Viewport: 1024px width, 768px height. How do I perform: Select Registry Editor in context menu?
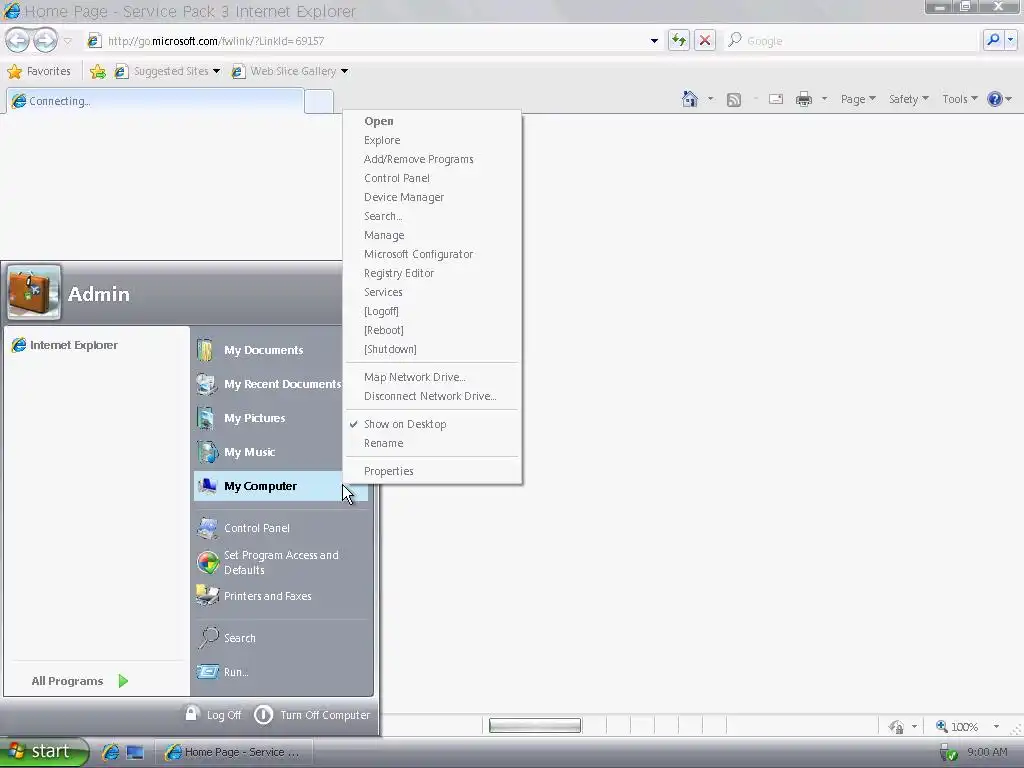pyautogui.click(x=432, y=273)
